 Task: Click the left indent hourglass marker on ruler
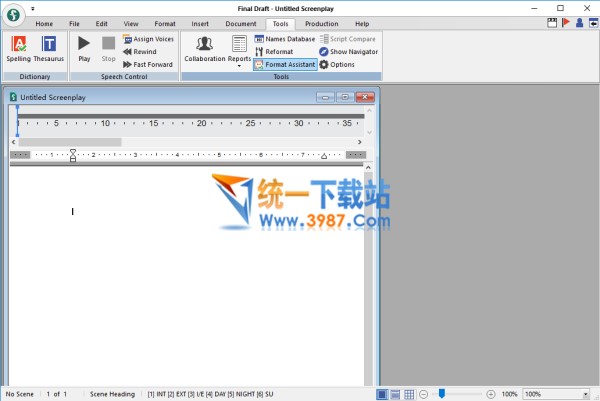(x=73, y=155)
